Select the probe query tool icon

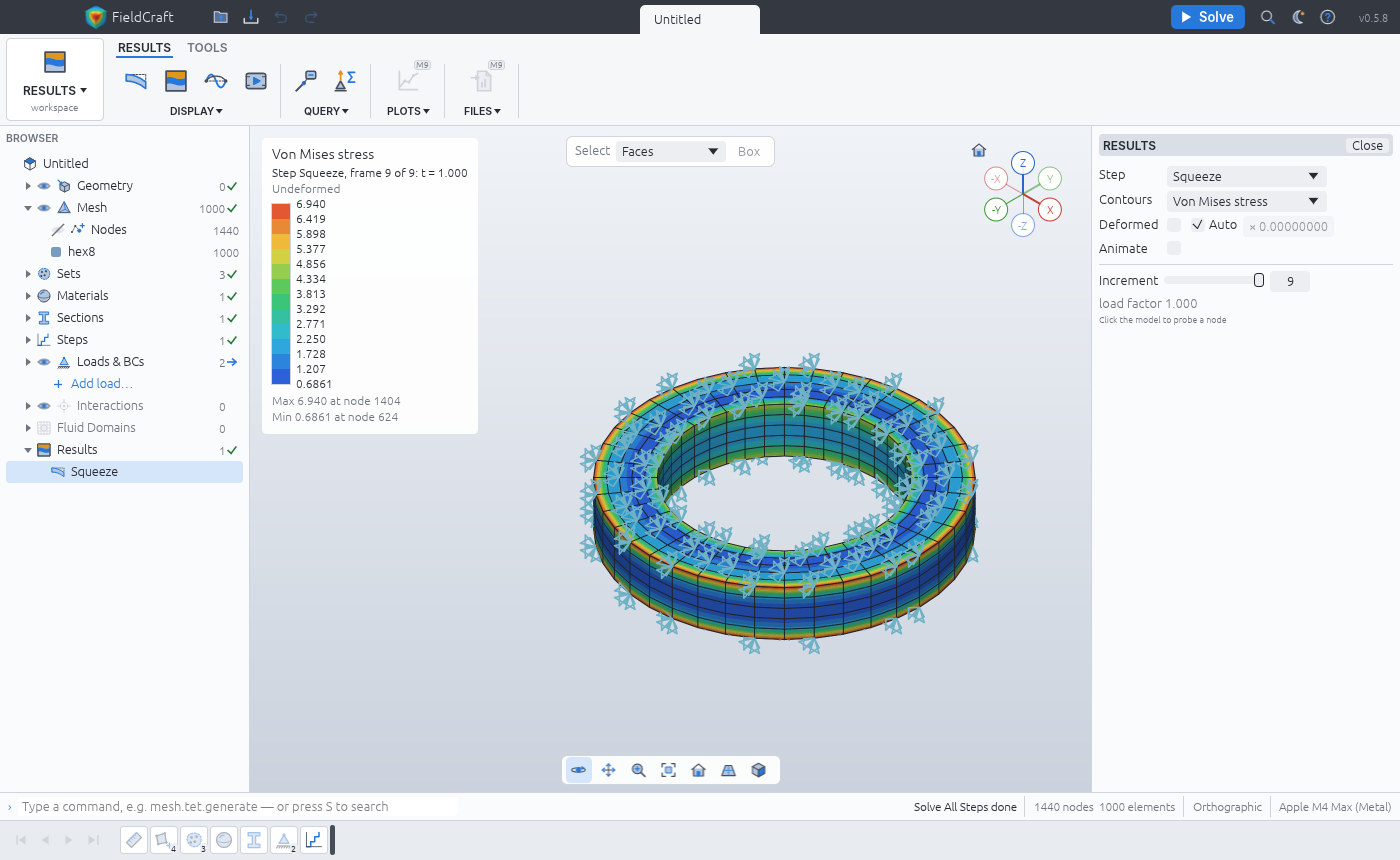pyautogui.click(x=306, y=80)
